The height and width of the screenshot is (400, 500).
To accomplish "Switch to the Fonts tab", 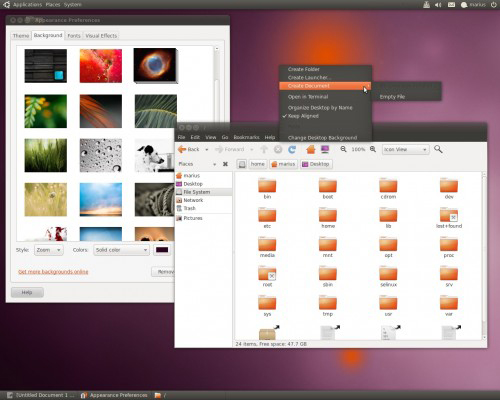I will (x=74, y=36).
